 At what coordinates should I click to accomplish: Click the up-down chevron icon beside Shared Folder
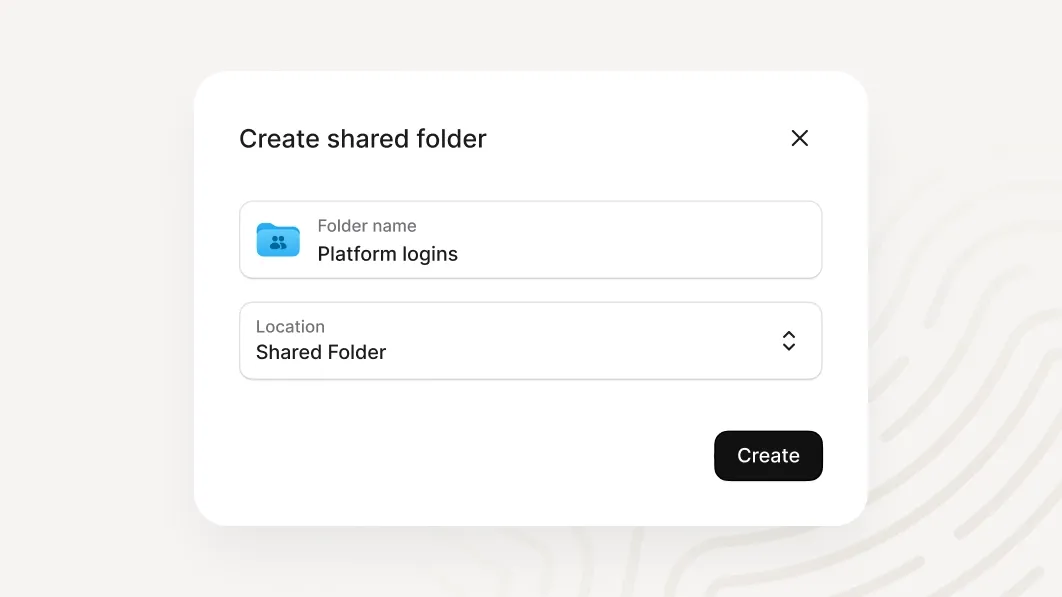(x=789, y=340)
